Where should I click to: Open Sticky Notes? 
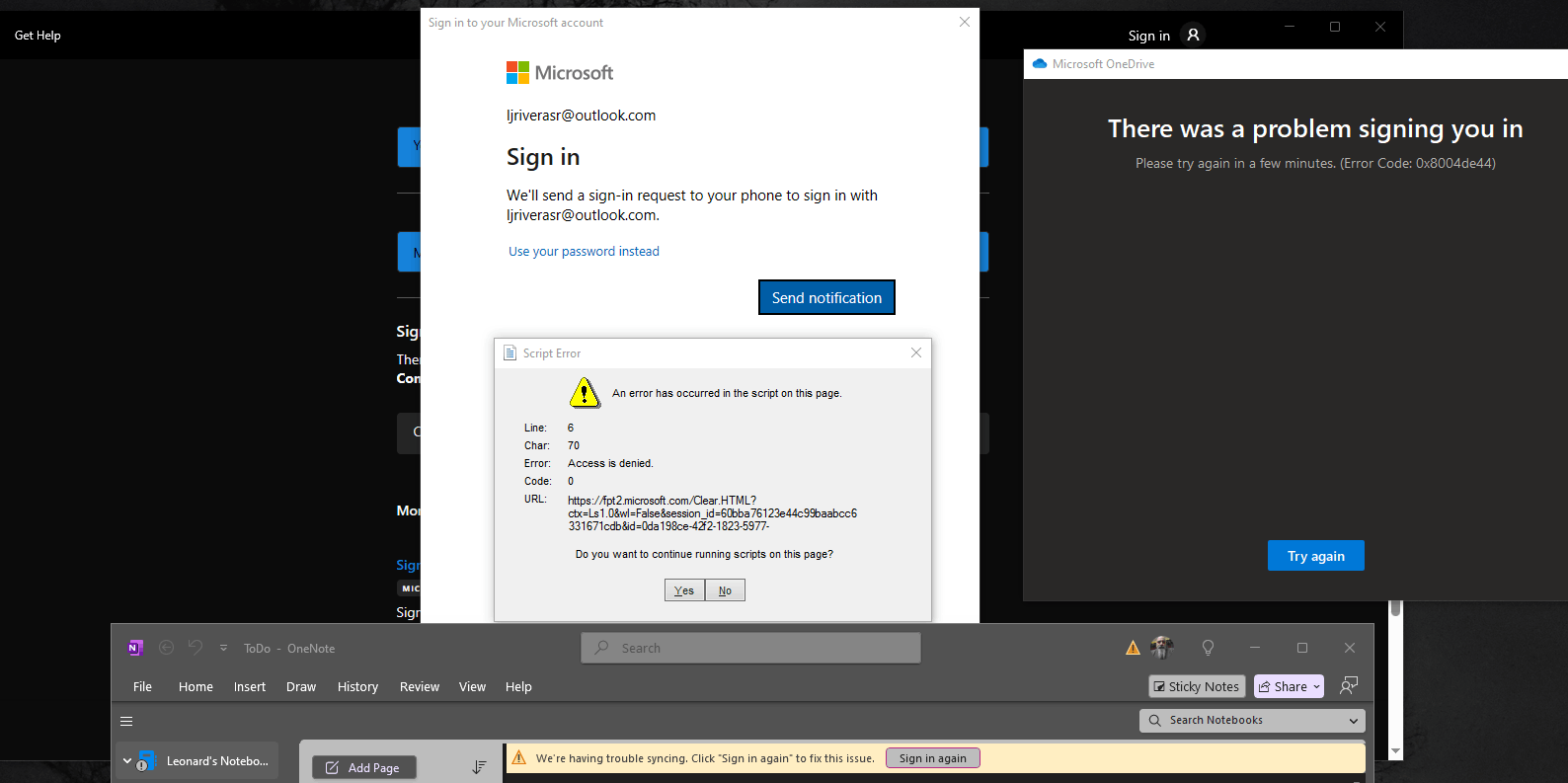click(x=1197, y=686)
